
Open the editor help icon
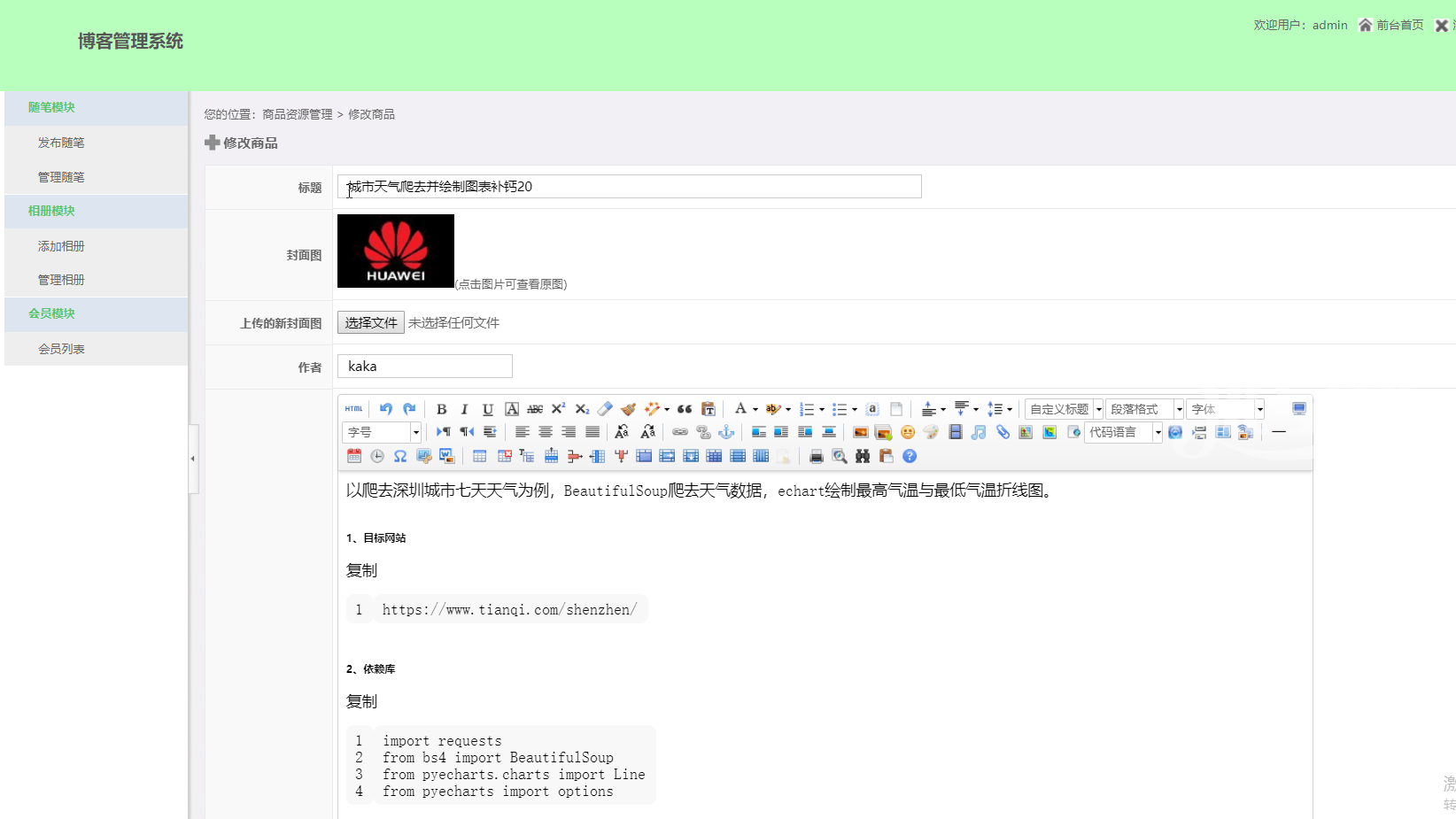point(910,456)
